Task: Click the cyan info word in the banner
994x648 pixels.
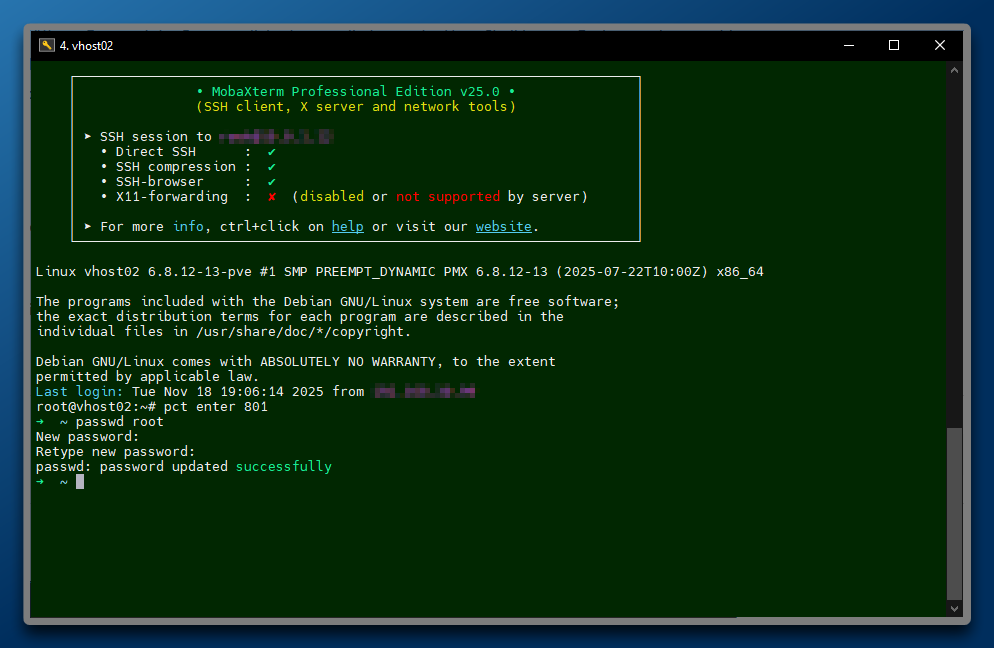Action: tap(187, 227)
